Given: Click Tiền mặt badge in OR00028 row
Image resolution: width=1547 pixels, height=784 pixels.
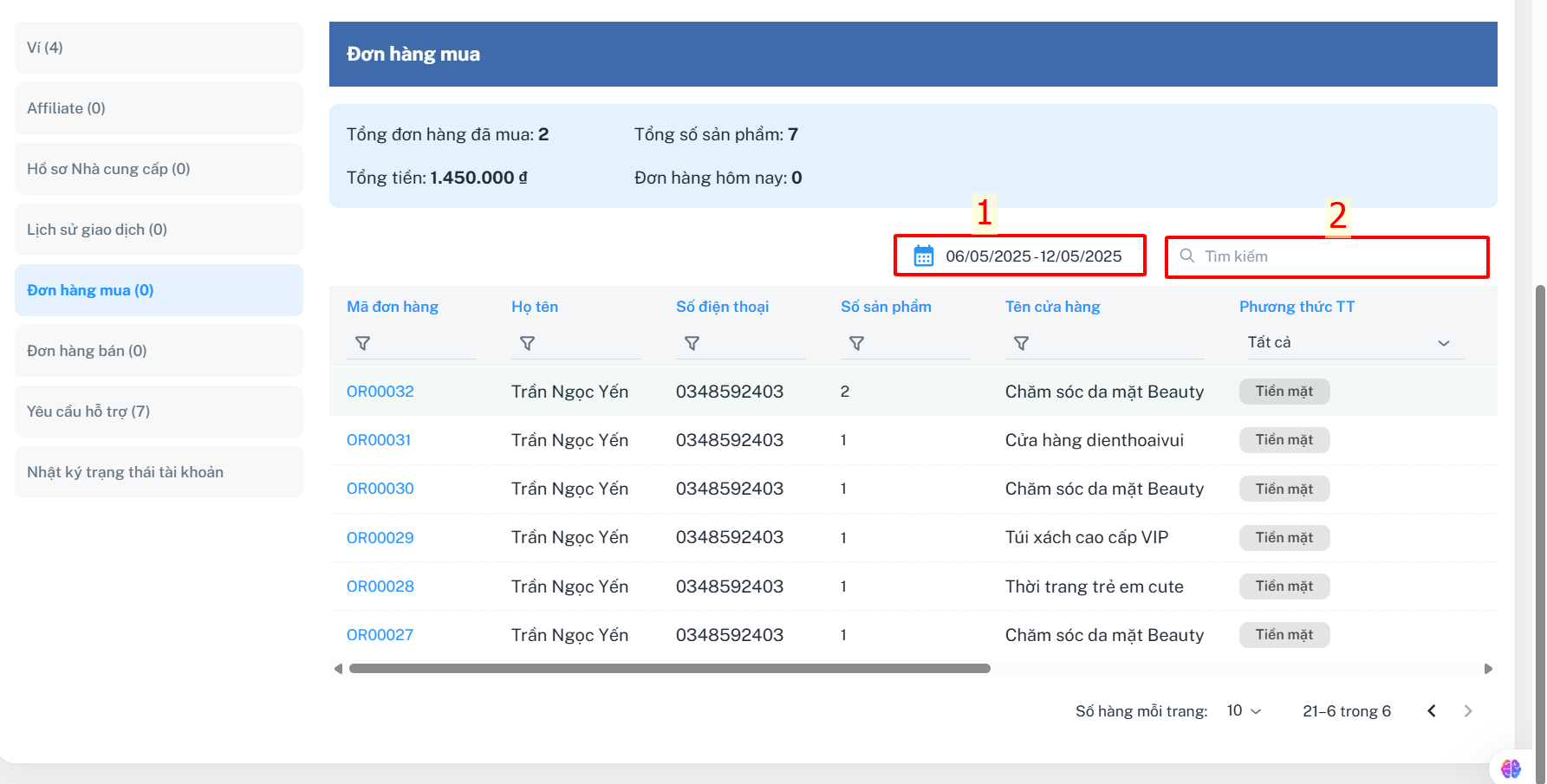Looking at the screenshot, I should click(x=1284, y=586).
